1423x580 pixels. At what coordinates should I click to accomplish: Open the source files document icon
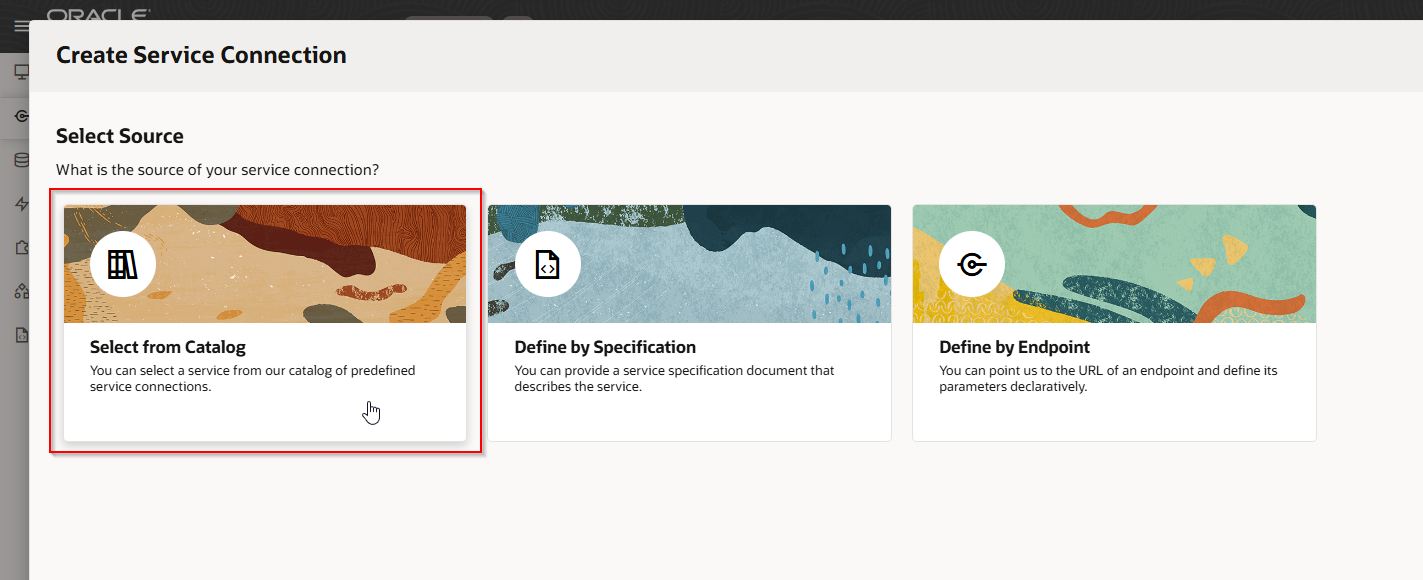[21, 336]
